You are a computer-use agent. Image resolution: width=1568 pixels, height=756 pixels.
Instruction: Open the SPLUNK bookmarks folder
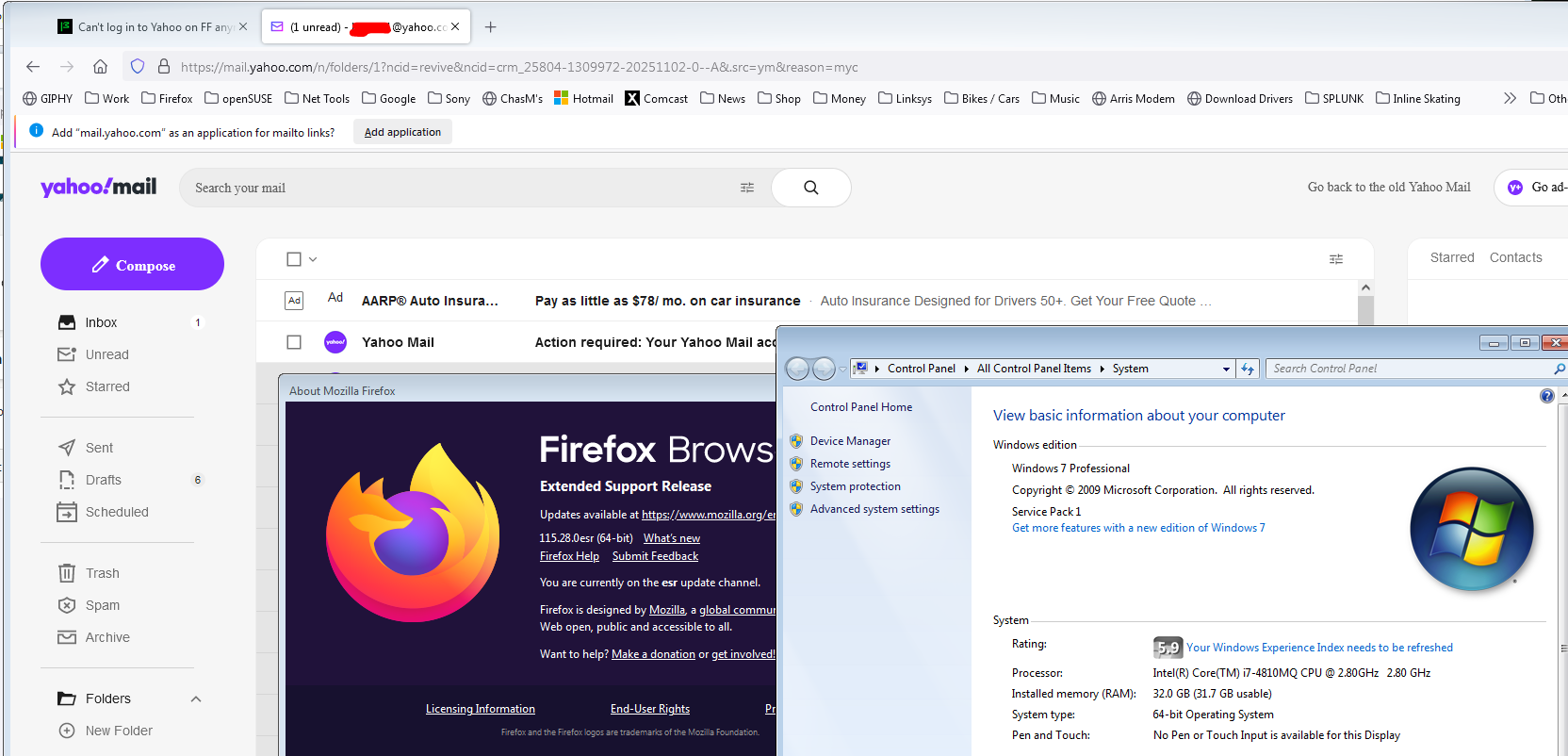(x=1333, y=98)
